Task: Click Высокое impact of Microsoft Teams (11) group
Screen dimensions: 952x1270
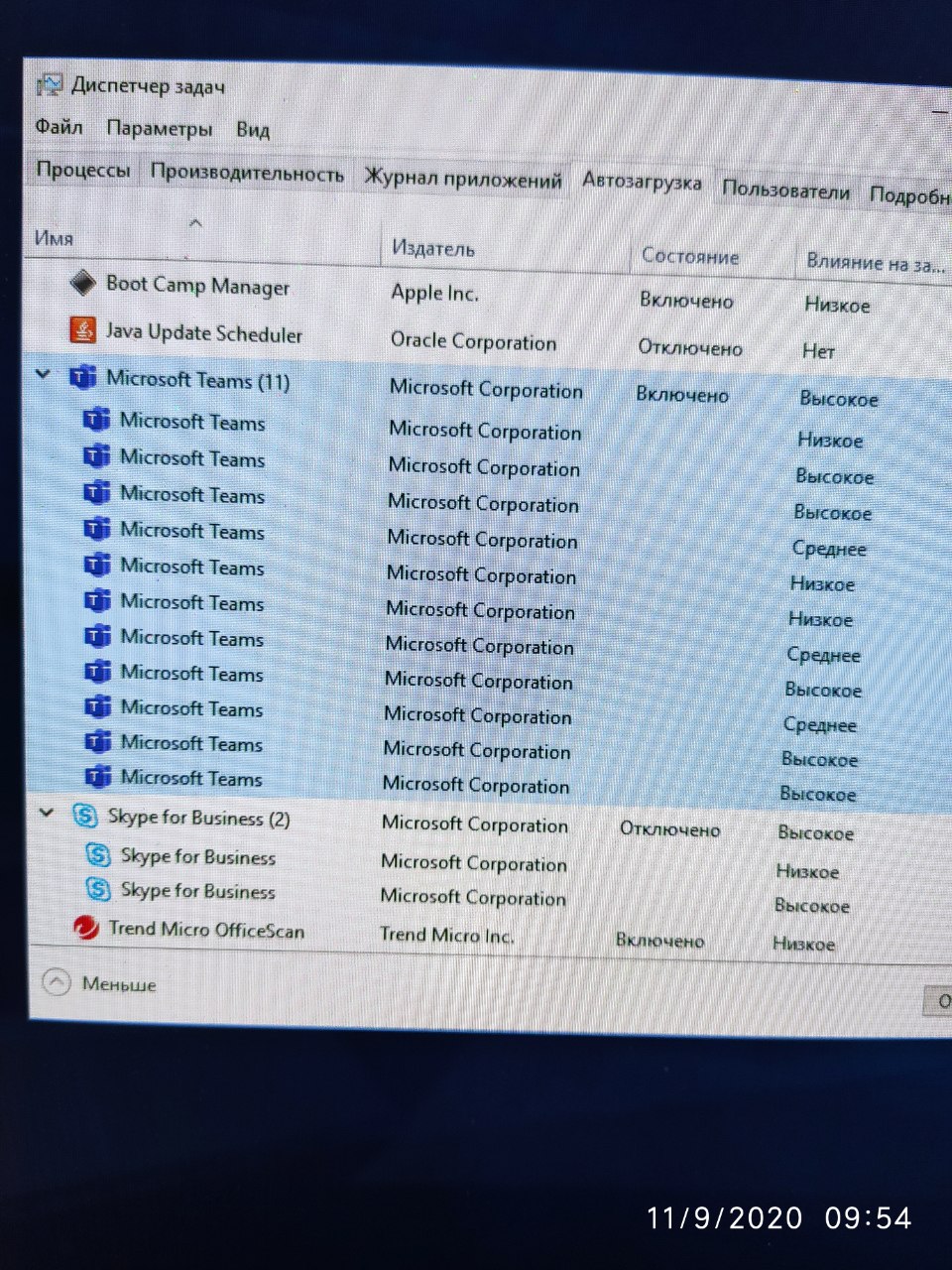Action: pyautogui.click(x=839, y=399)
